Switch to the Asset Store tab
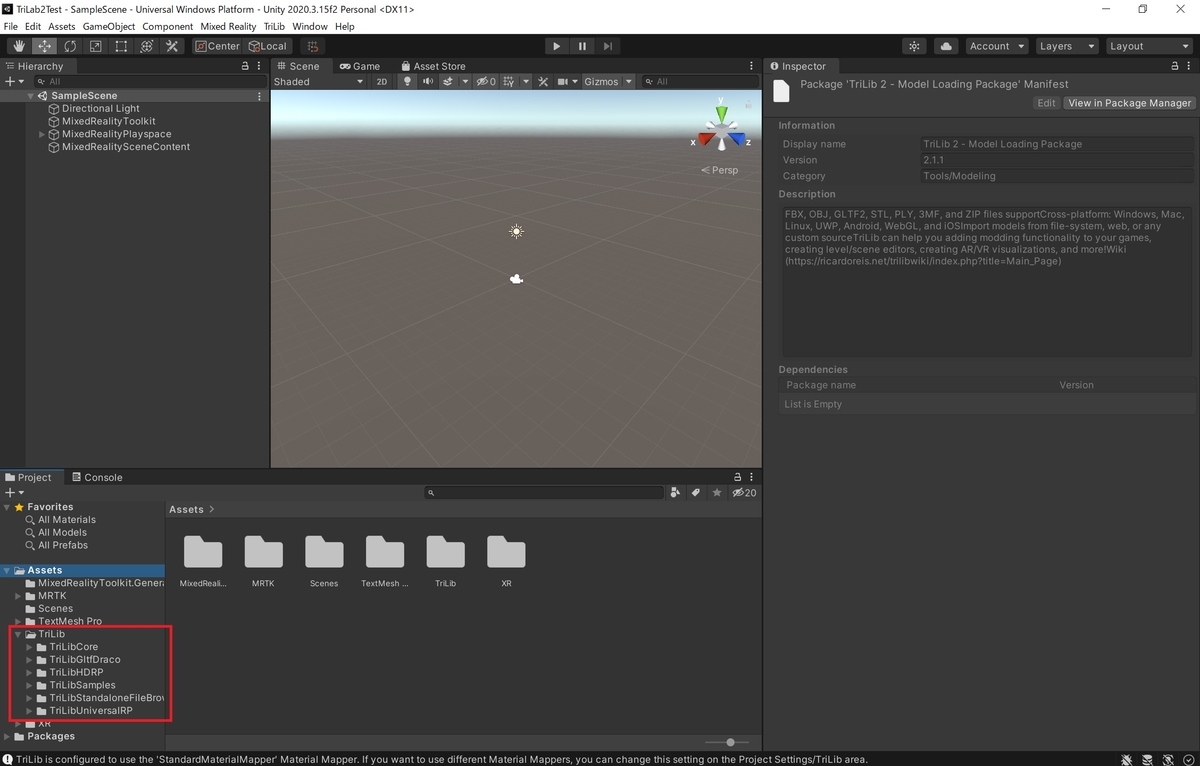Image resolution: width=1200 pixels, height=766 pixels. pyautogui.click(x=433, y=66)
